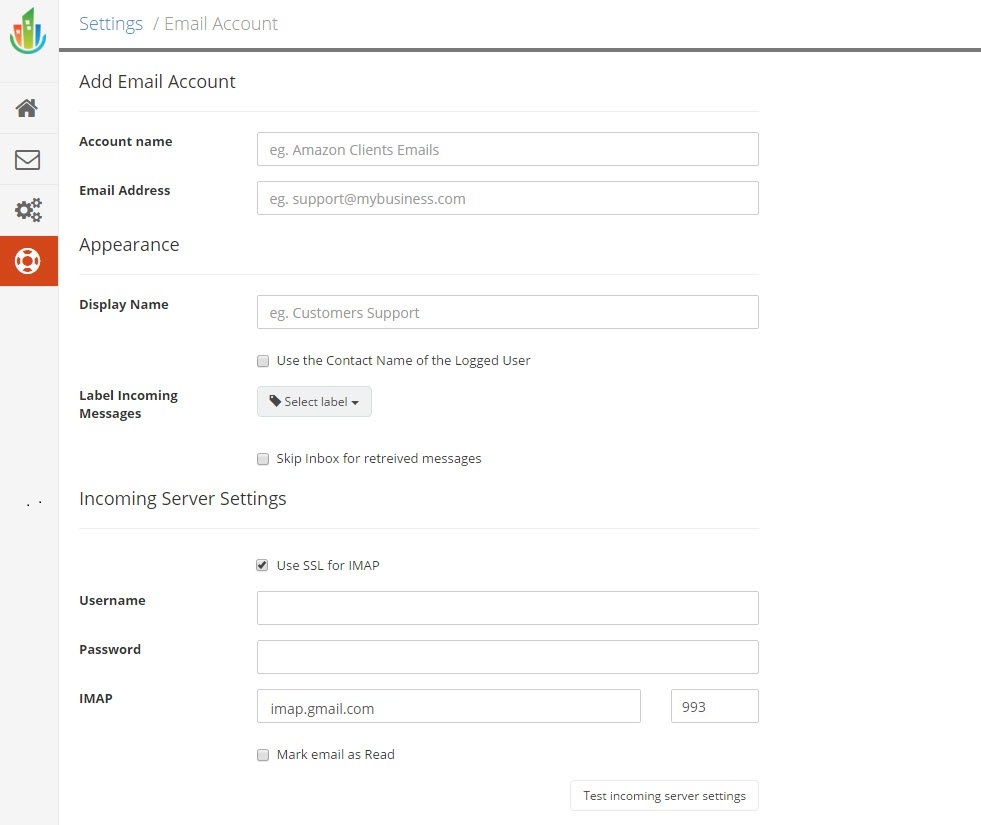Go to the Settings breadcrumb link

click(111, 24)
